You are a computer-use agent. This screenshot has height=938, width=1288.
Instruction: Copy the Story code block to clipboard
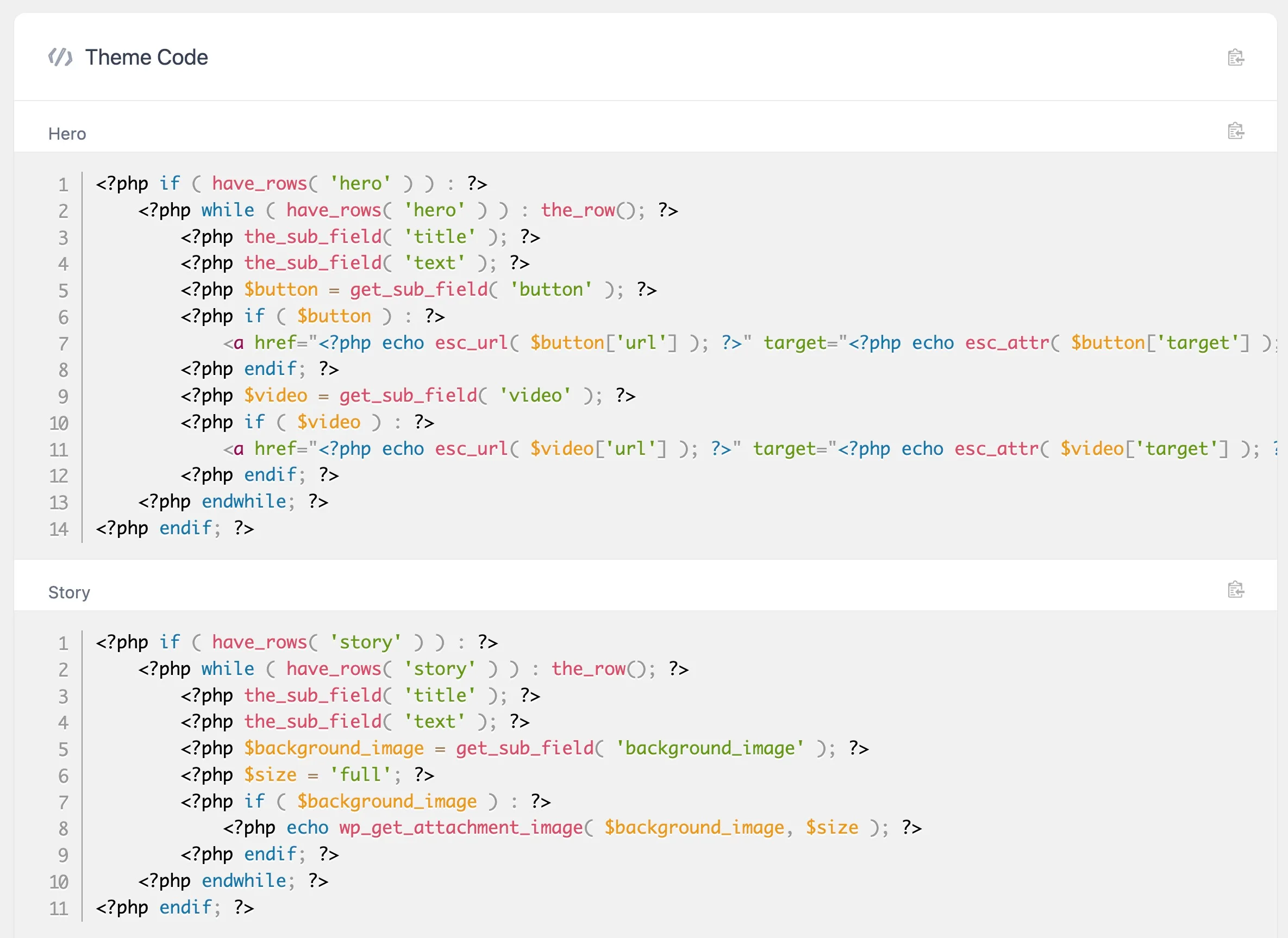(x=1236, y=589)
